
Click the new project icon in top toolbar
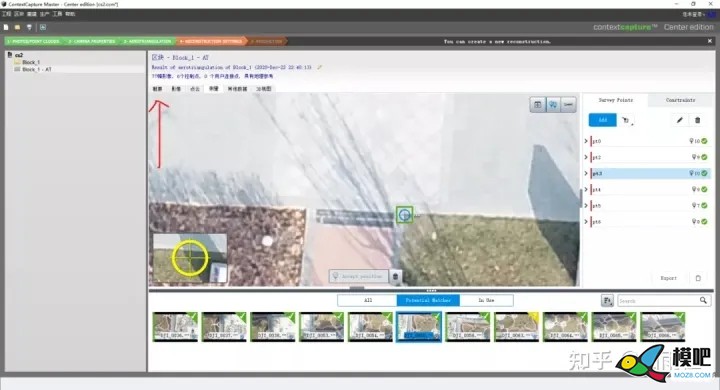click(x=6, y=28)
